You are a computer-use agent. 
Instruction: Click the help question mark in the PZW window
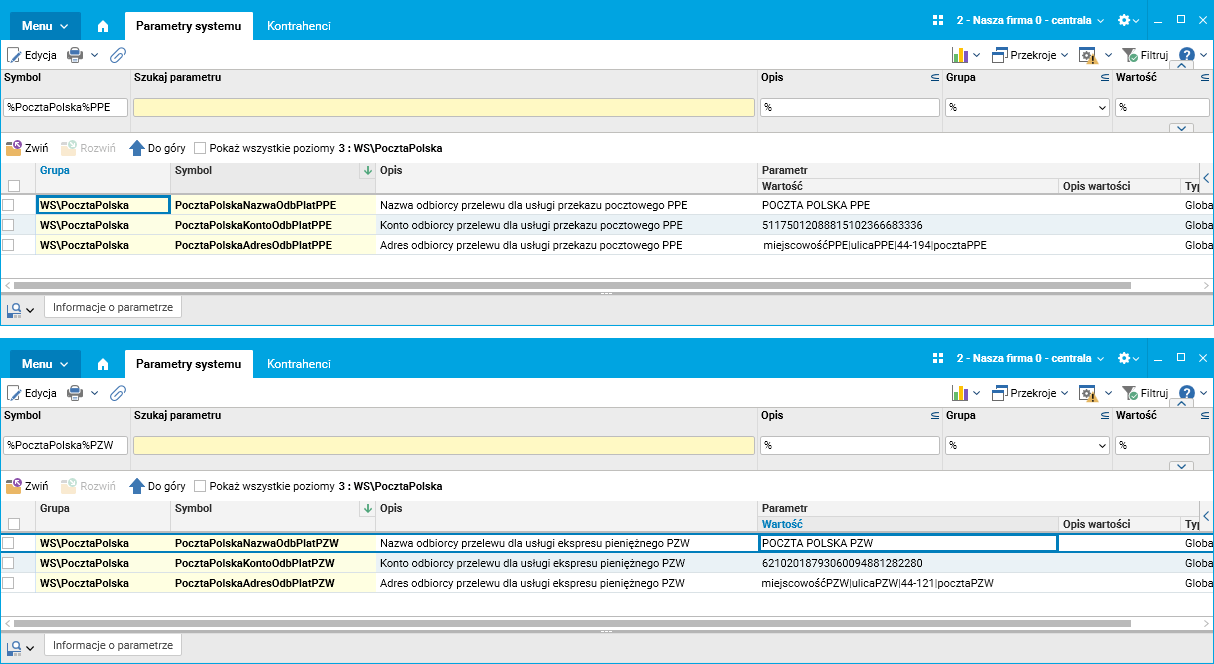click(x=1187, y=393)
